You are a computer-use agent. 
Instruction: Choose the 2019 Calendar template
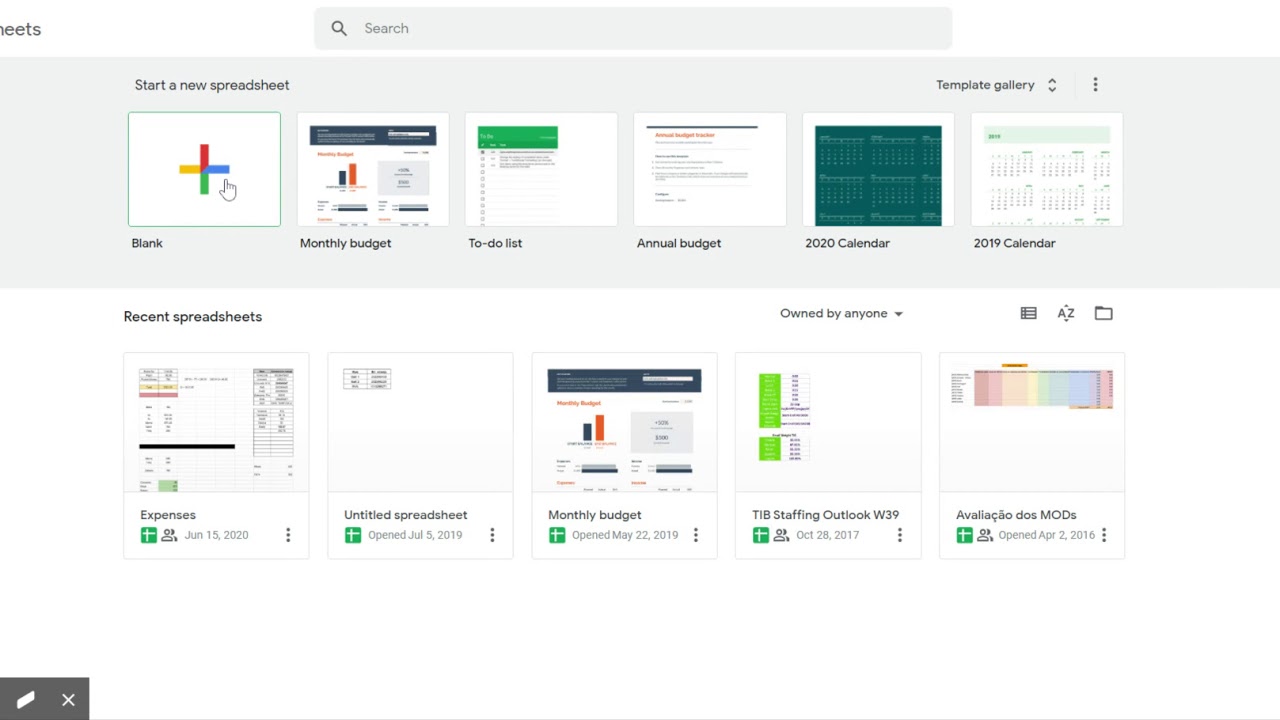coord(1047,169)
